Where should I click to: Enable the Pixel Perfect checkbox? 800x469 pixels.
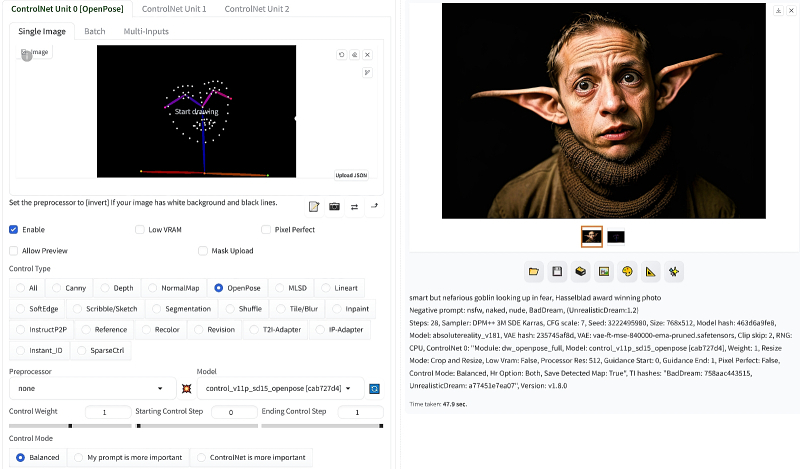[266, 229]
